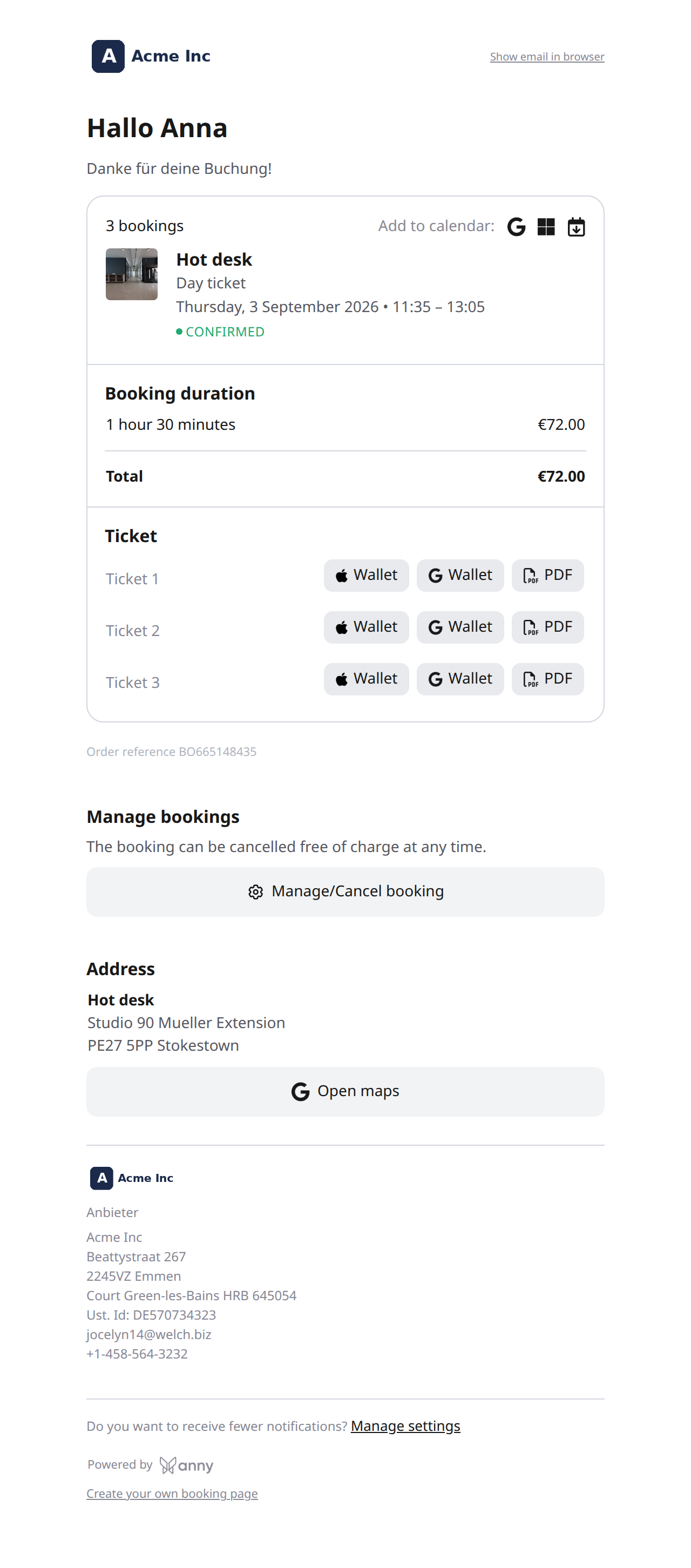Click the '3 bookings' label
Viewport: 691px width, 1568px height.
coord(144,226)
